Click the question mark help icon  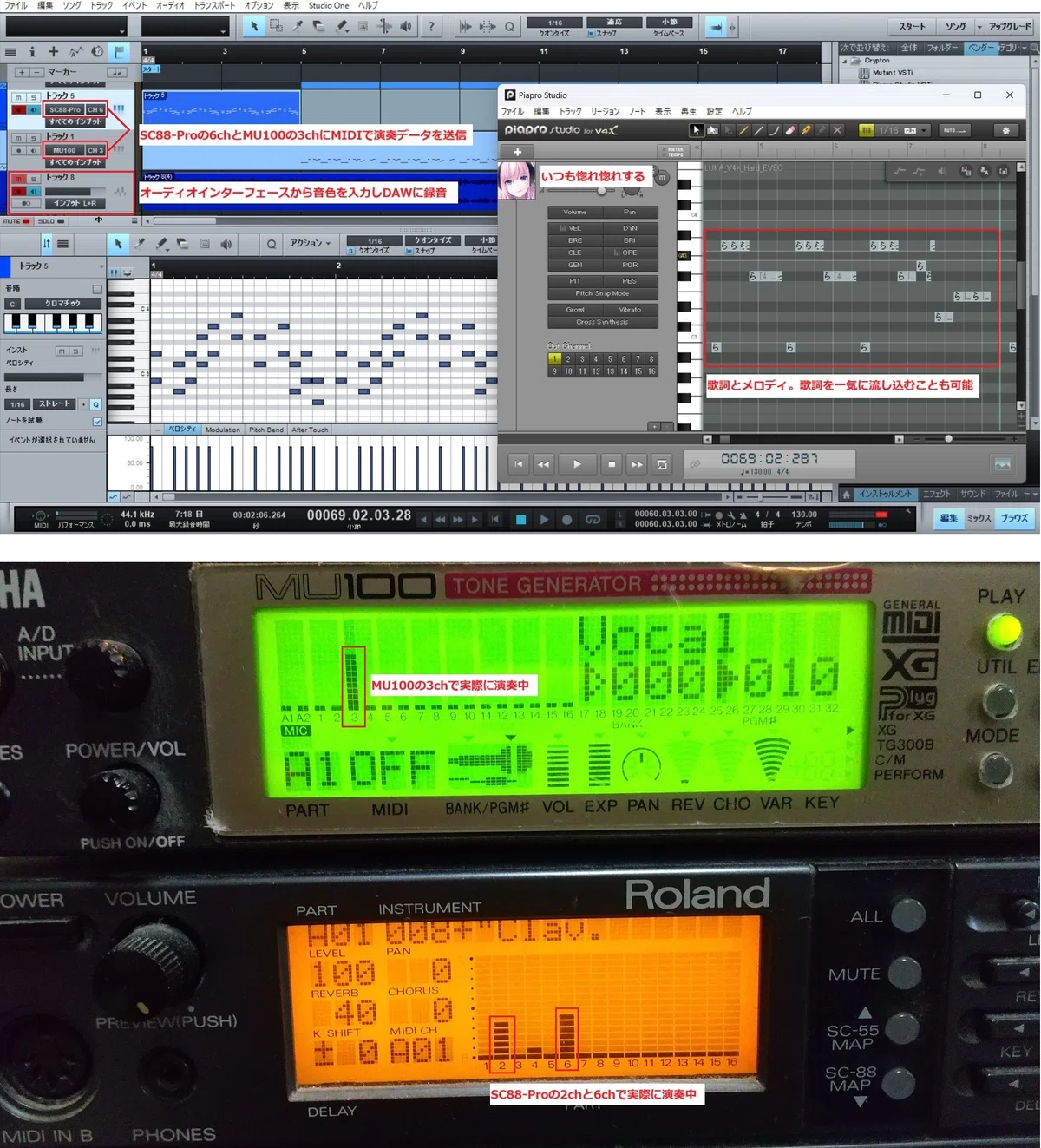(431, 27)
